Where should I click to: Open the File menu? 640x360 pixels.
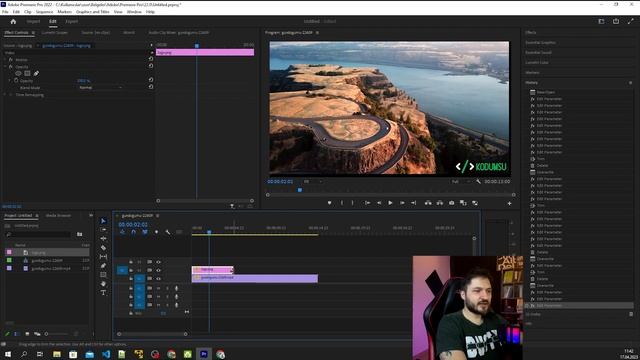click(5, 12)
